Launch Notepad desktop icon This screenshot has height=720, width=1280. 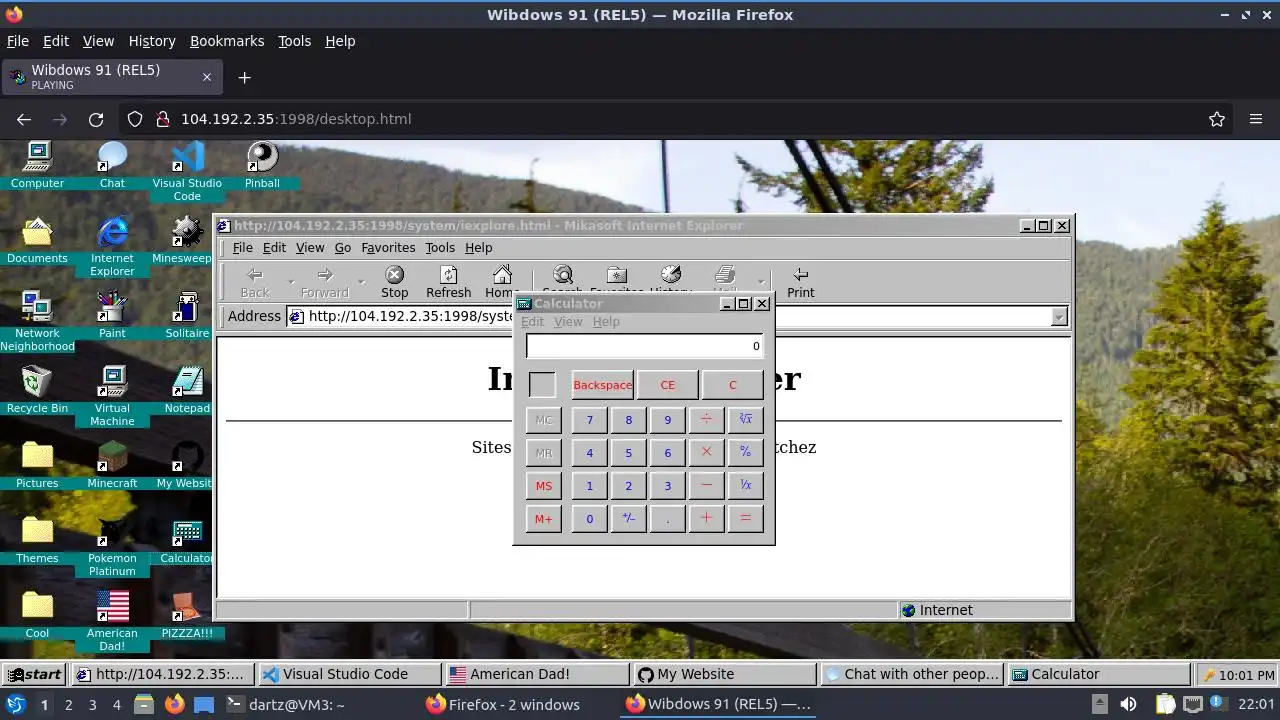click(187, 390)
